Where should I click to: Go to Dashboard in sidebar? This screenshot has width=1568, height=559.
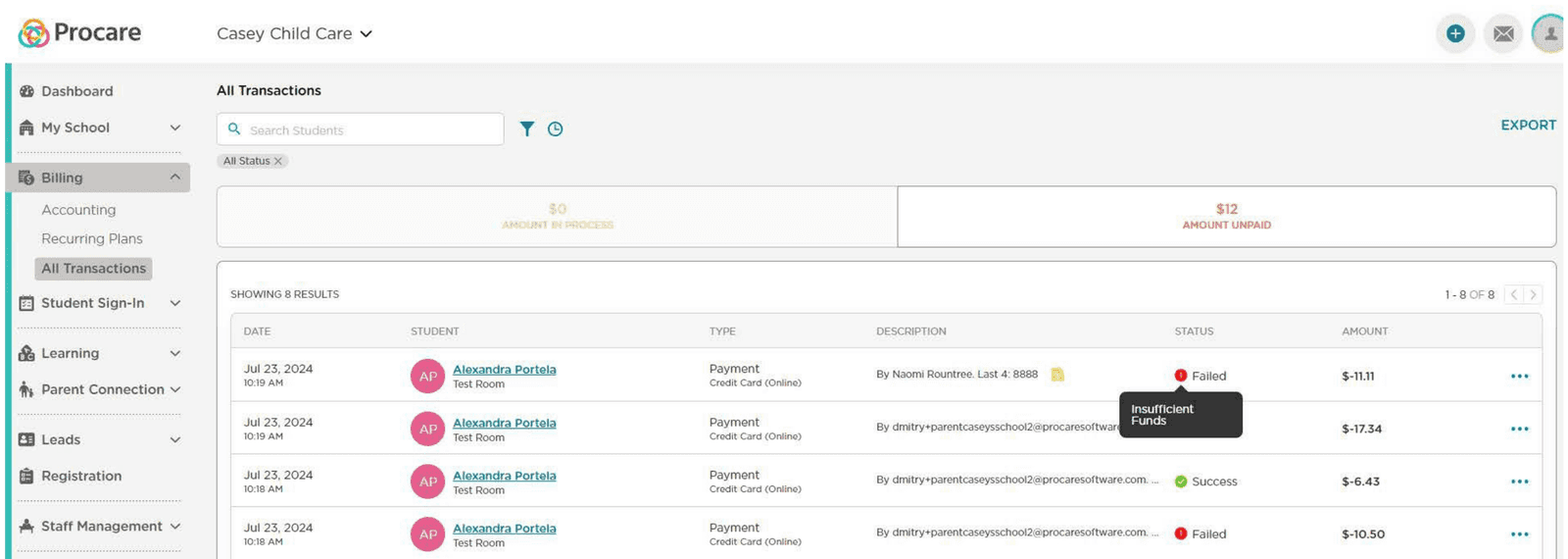76,91
